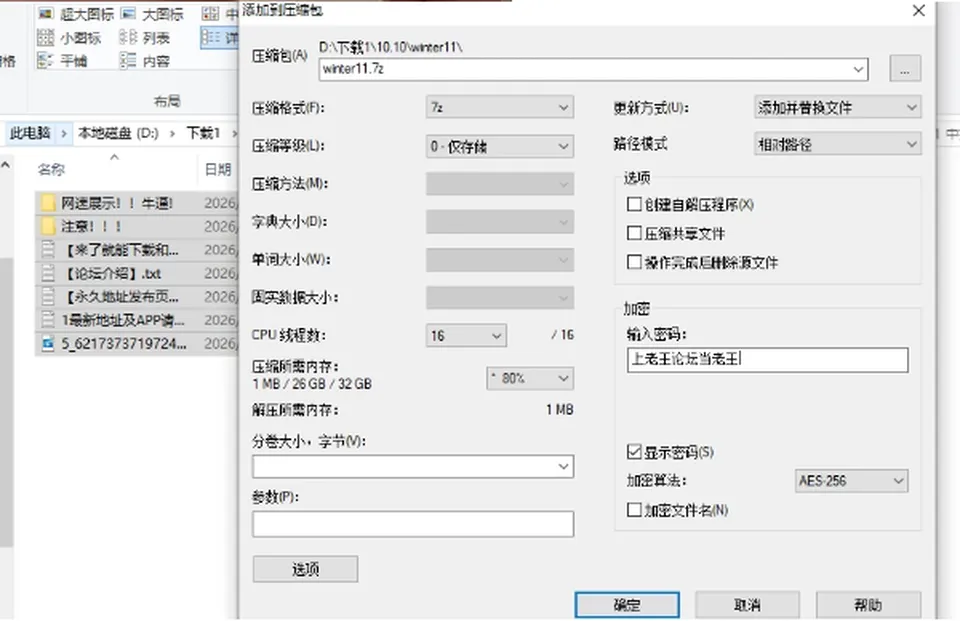Uncheck the 显示密码 checkbox
960x621 pixels.
[634, 452]
